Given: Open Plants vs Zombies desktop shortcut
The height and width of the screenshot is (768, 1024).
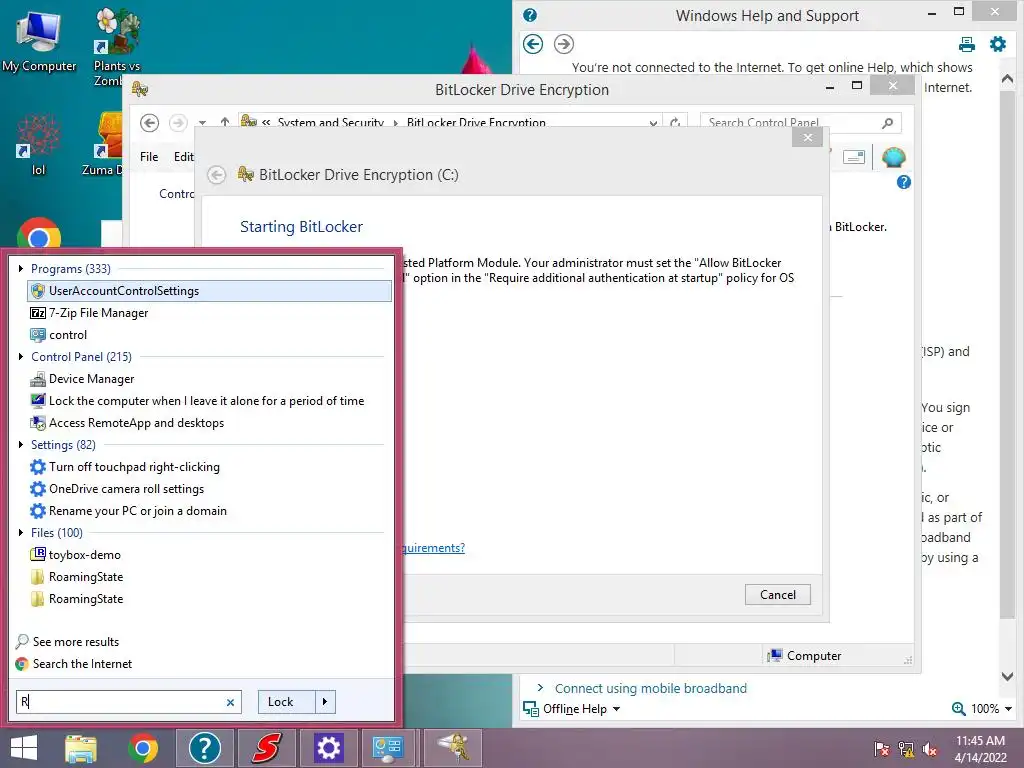Looking at the screenshot, I should point(118,47).
